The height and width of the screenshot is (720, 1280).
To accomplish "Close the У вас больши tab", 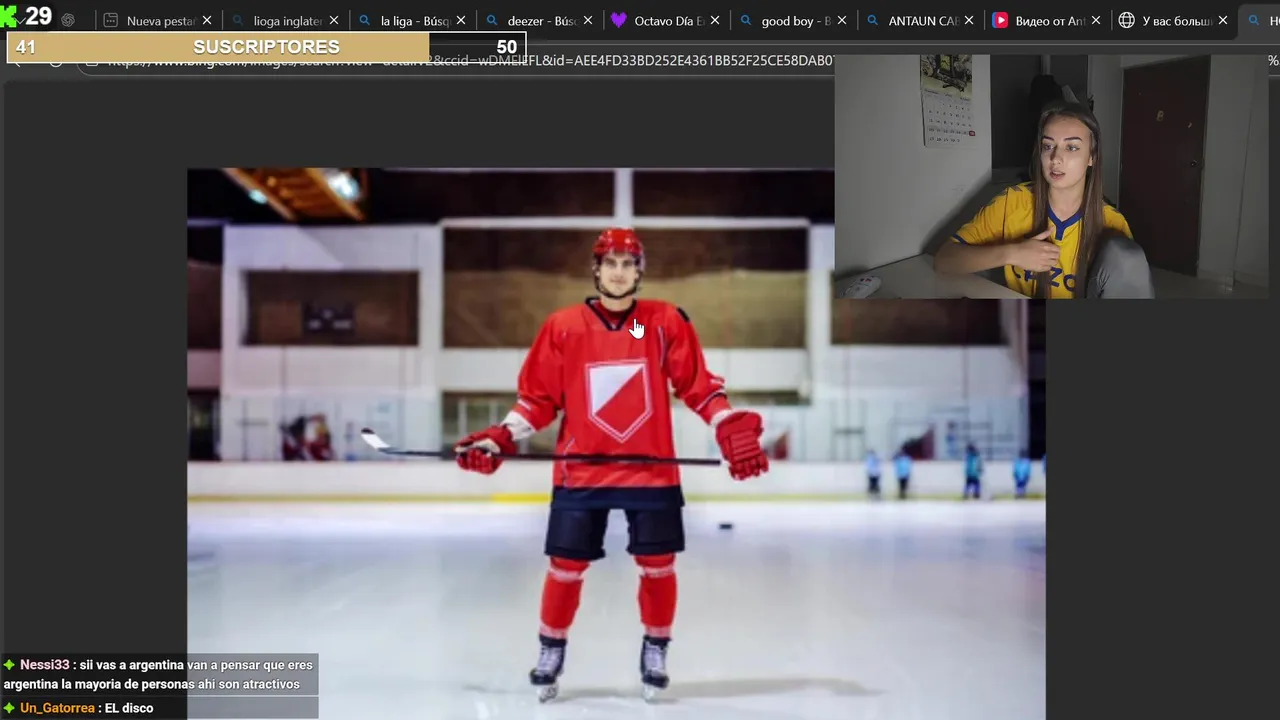I will [x=1223, y=20].
